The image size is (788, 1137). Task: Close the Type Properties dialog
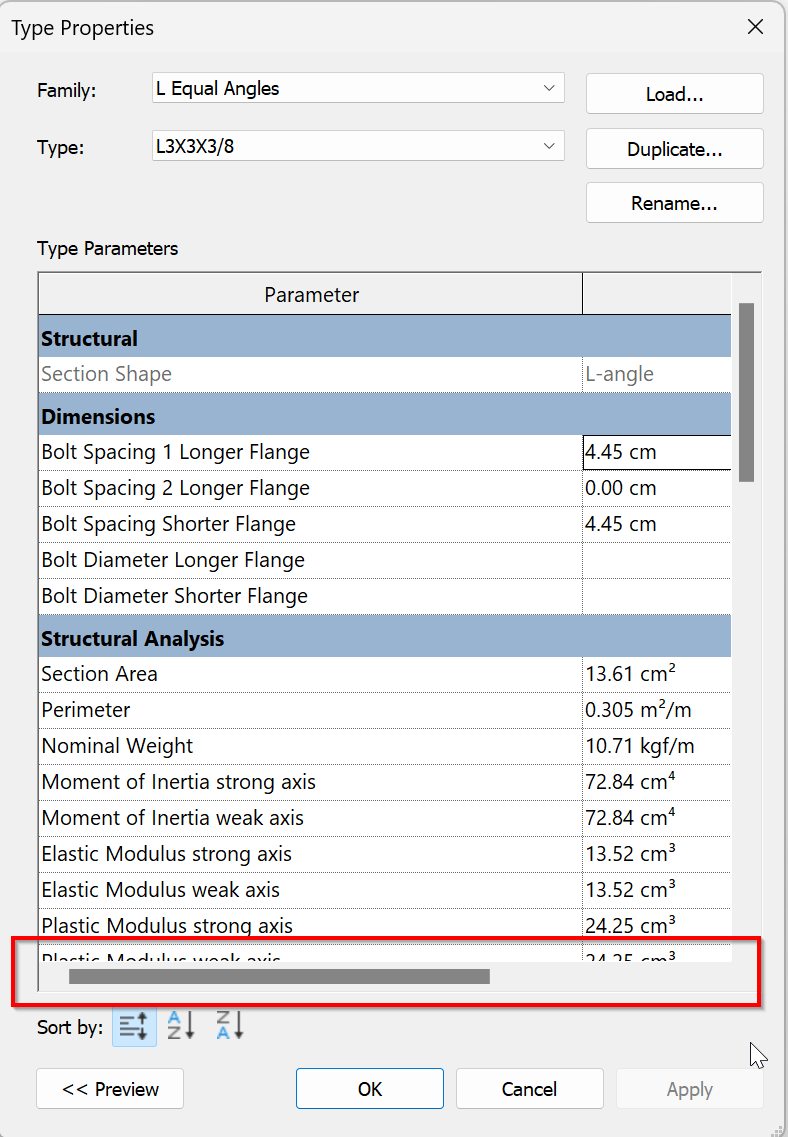click(x=755, y=27)
